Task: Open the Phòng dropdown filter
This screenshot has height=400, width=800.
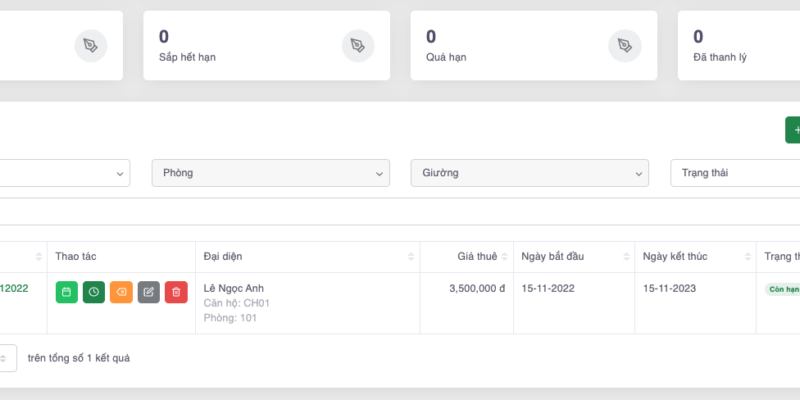Action: 270,173
